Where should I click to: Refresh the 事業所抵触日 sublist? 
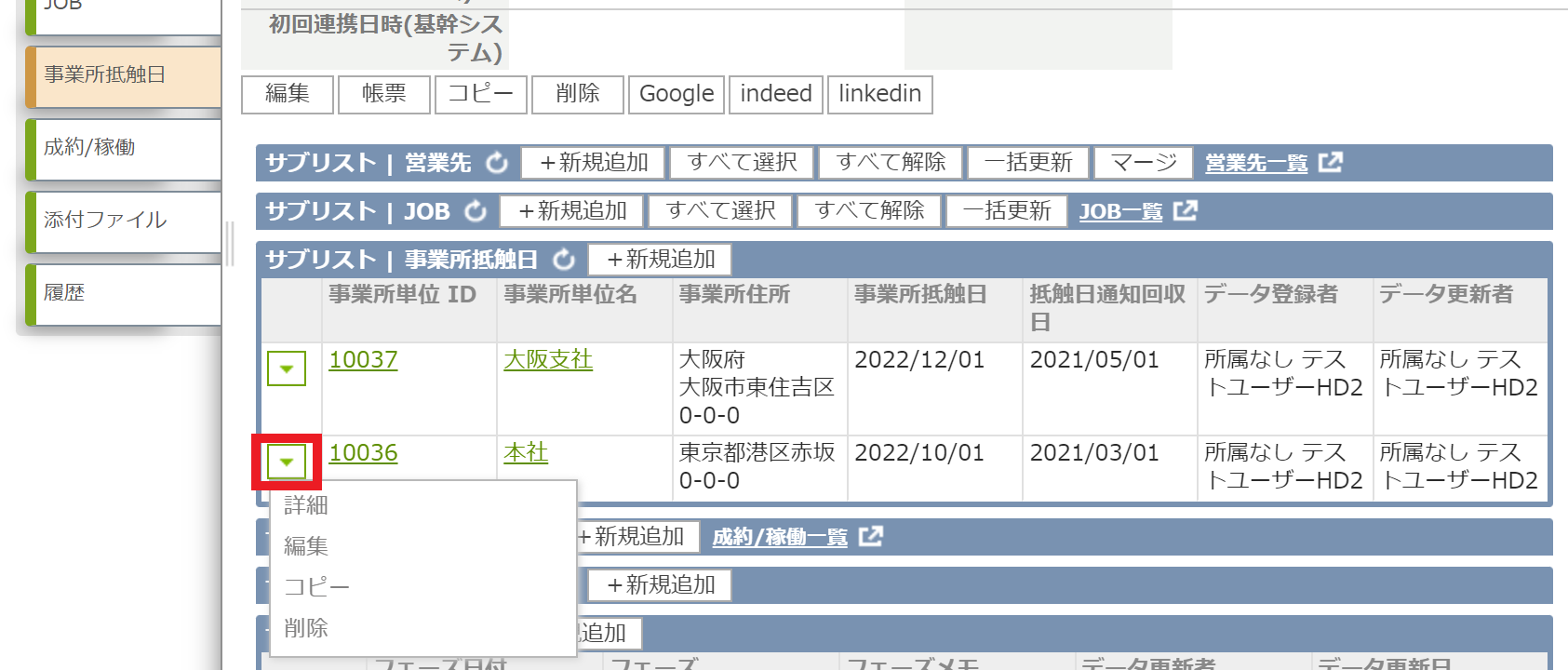[x=563, y=260]
